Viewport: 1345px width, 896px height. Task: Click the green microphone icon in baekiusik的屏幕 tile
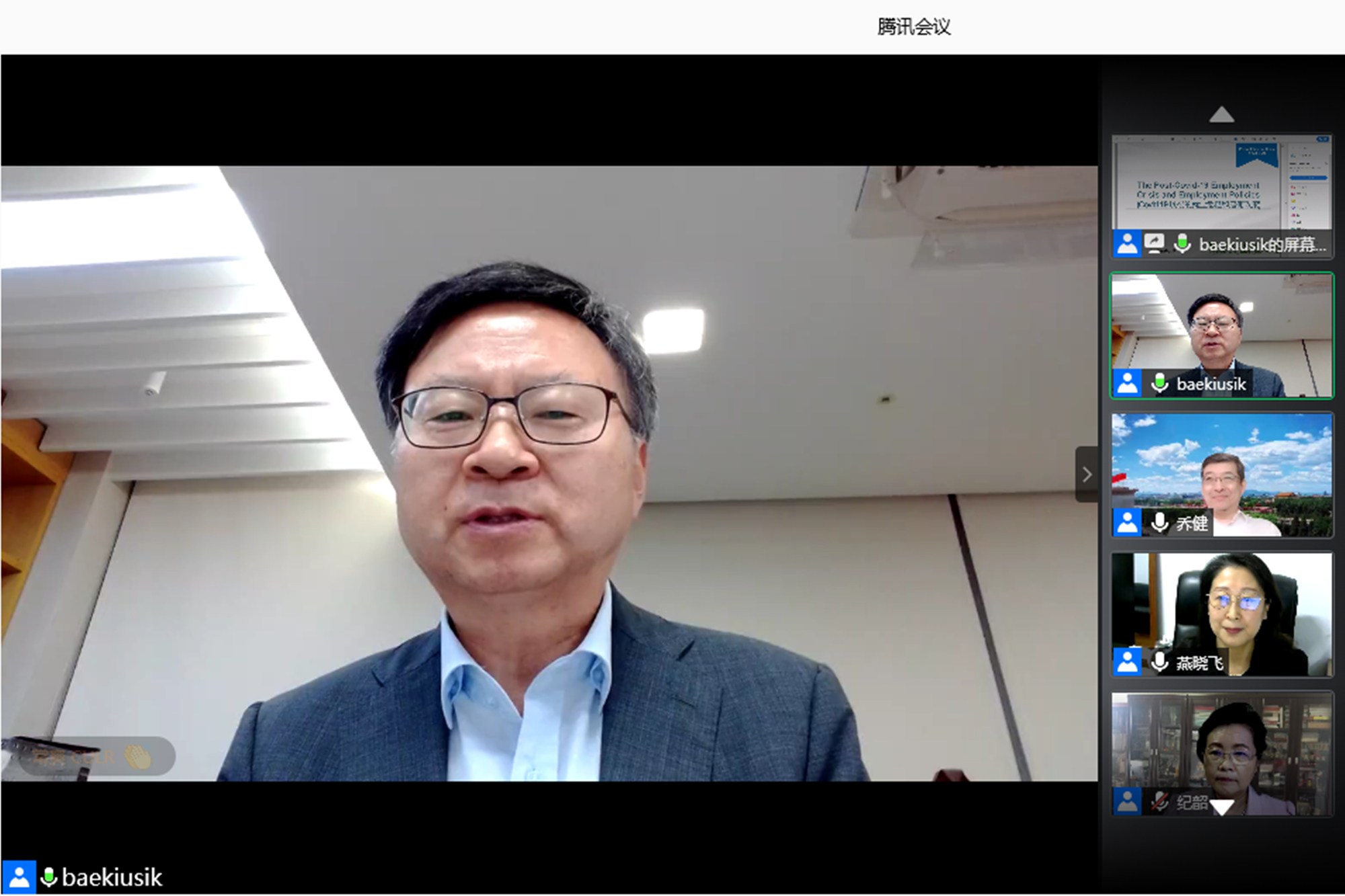pos(1182,243)
